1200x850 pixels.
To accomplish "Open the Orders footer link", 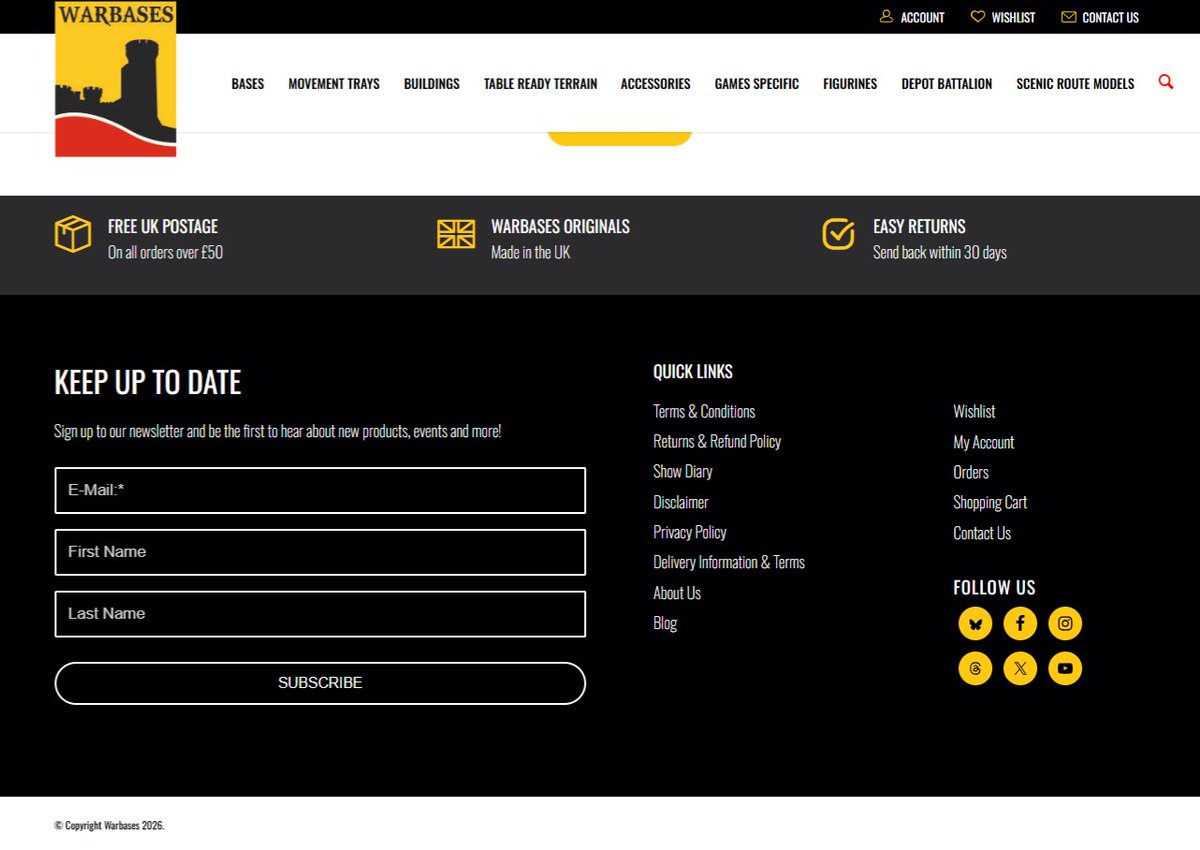I will 971,472.
